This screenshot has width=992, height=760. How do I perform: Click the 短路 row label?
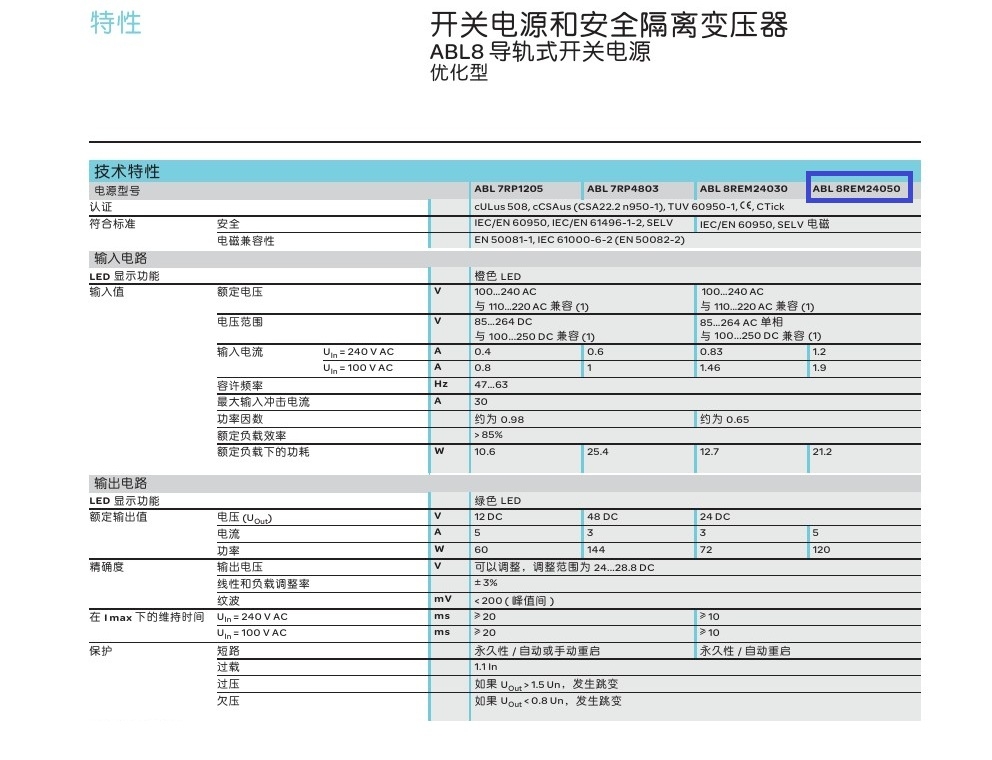point(228,651)
